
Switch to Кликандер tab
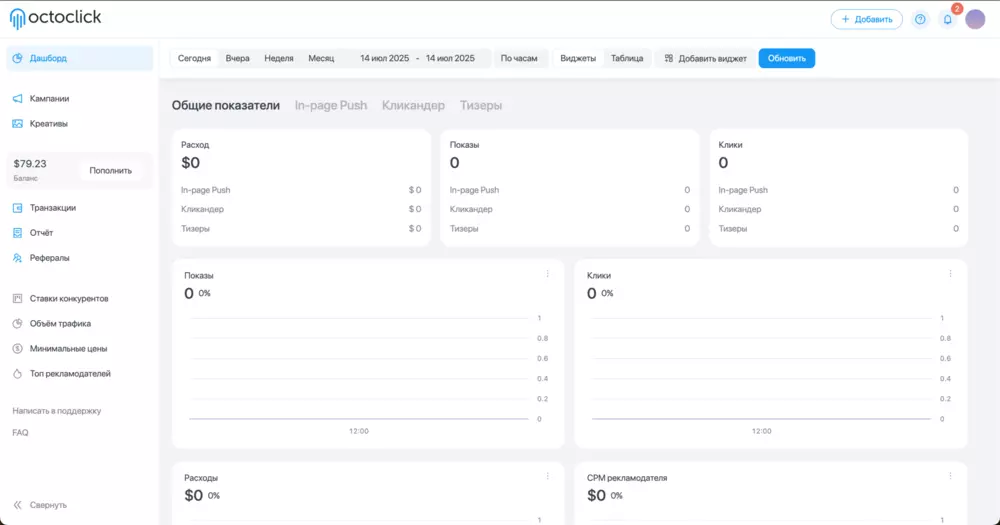(x=413, y=105)
